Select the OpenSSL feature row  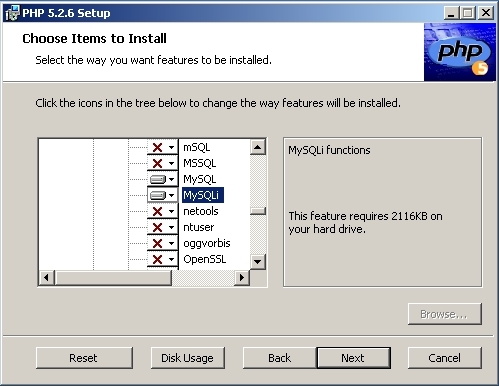click(x=205, y=259)
